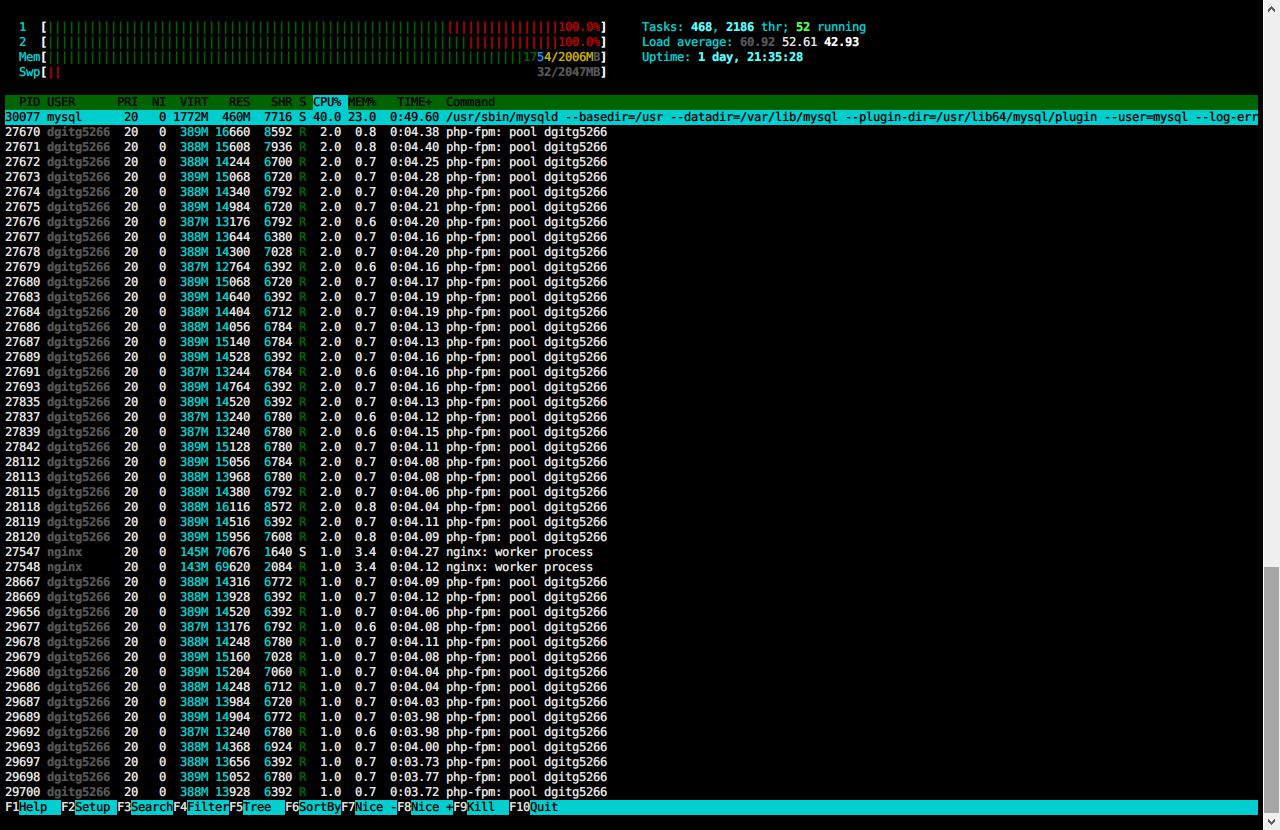This screenshot has height=830, width=1280.
Task: Open the F4 Filter option
Action: pos(201,807)
